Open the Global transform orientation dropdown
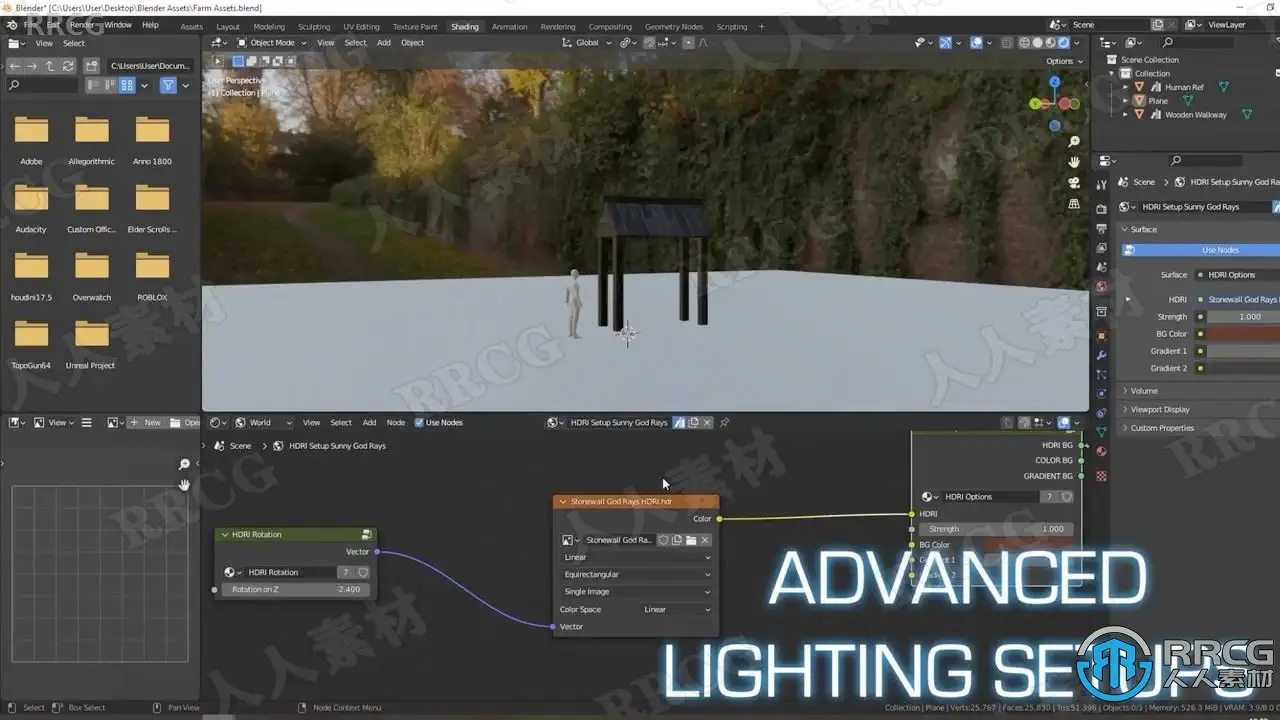Screen dimensions: 1280x720 [x=586, y=43]
